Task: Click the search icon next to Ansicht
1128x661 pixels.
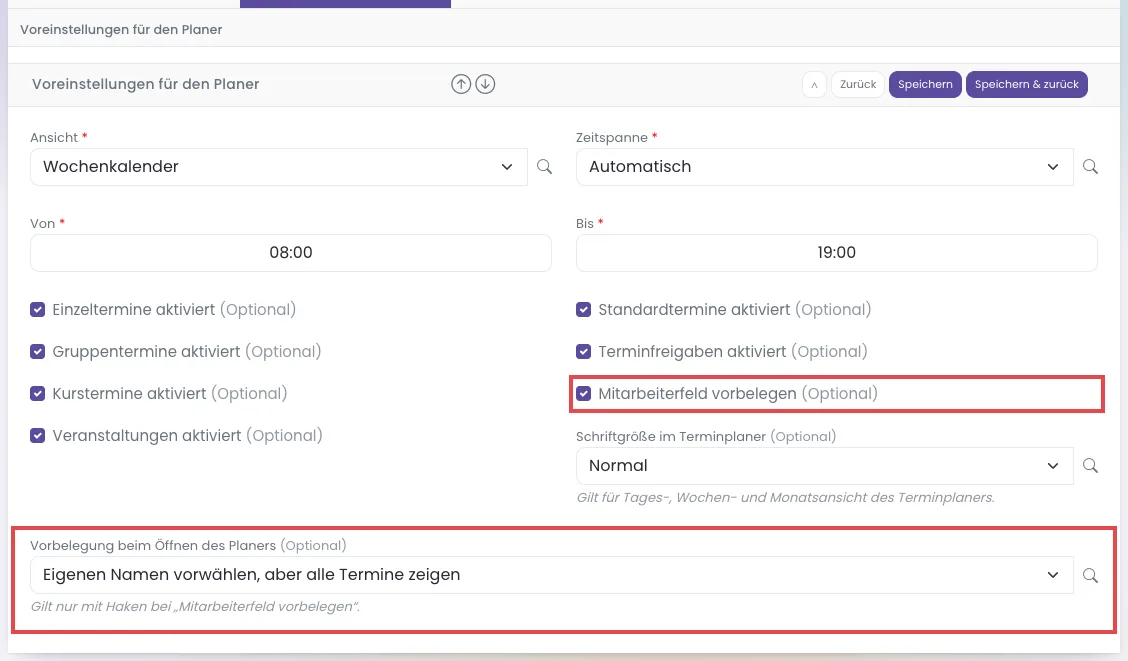Action: click(545, 167)
